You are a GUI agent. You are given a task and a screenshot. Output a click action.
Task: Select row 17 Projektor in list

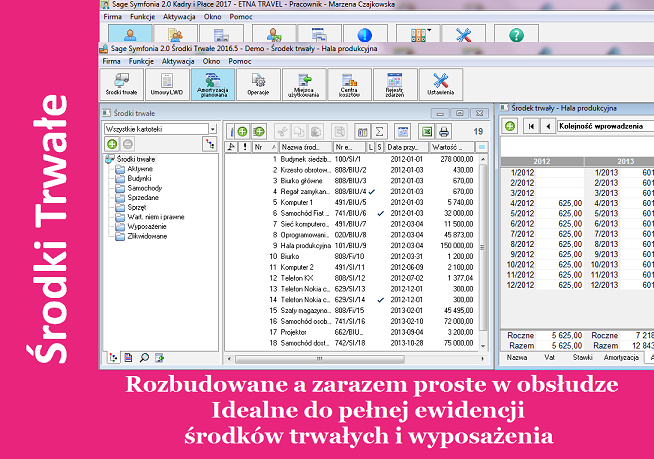pyautogui.click(x=352, y=332)
